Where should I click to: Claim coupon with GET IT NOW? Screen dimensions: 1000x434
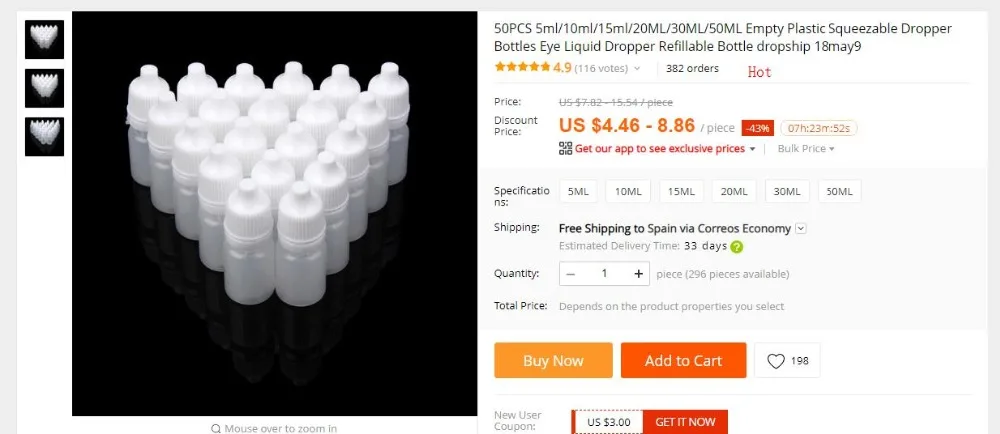click(685, 422)
